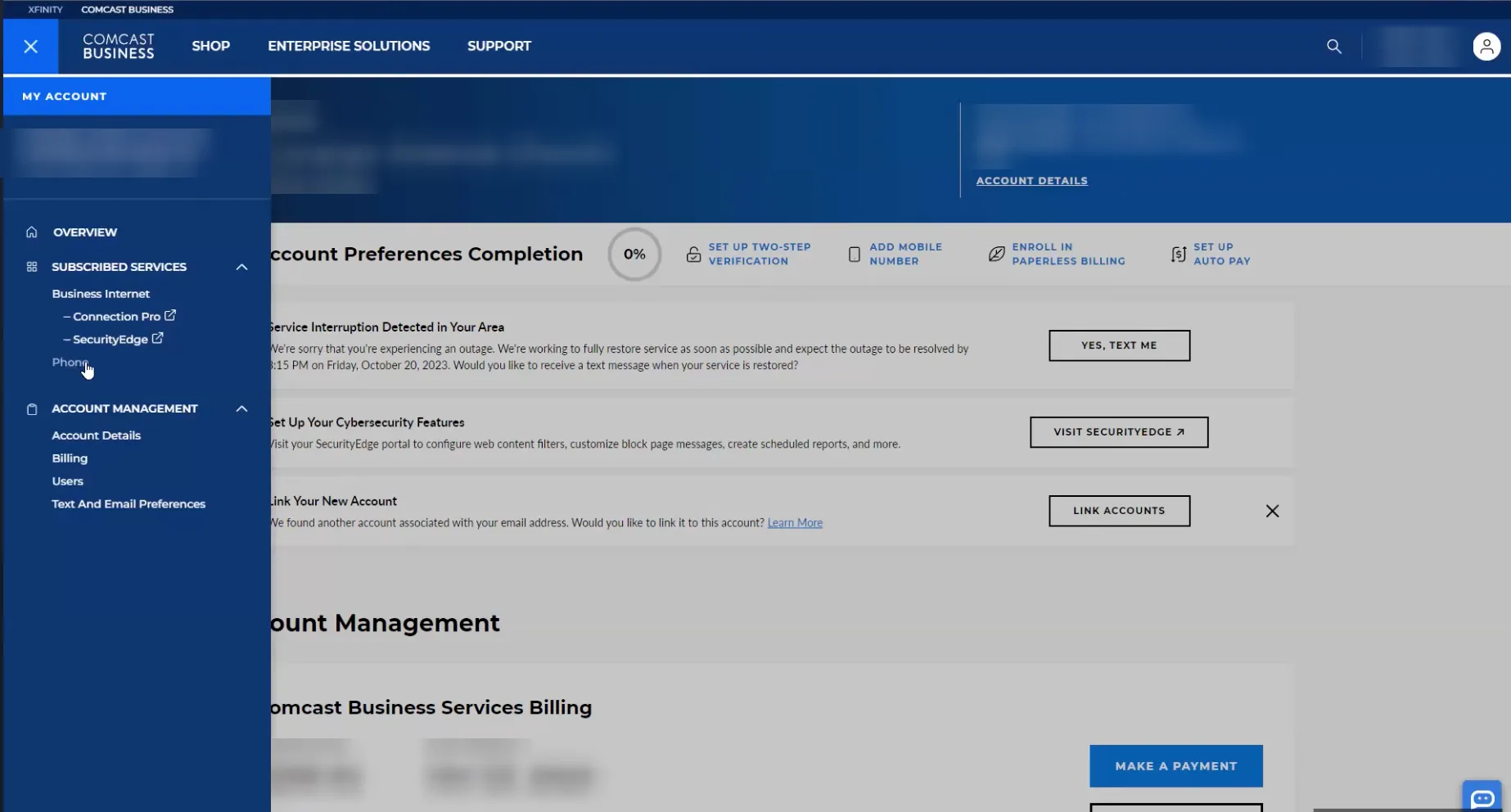Open Connection Pro external link icon
Screen dimensions: 1511x812
point(170,315)
